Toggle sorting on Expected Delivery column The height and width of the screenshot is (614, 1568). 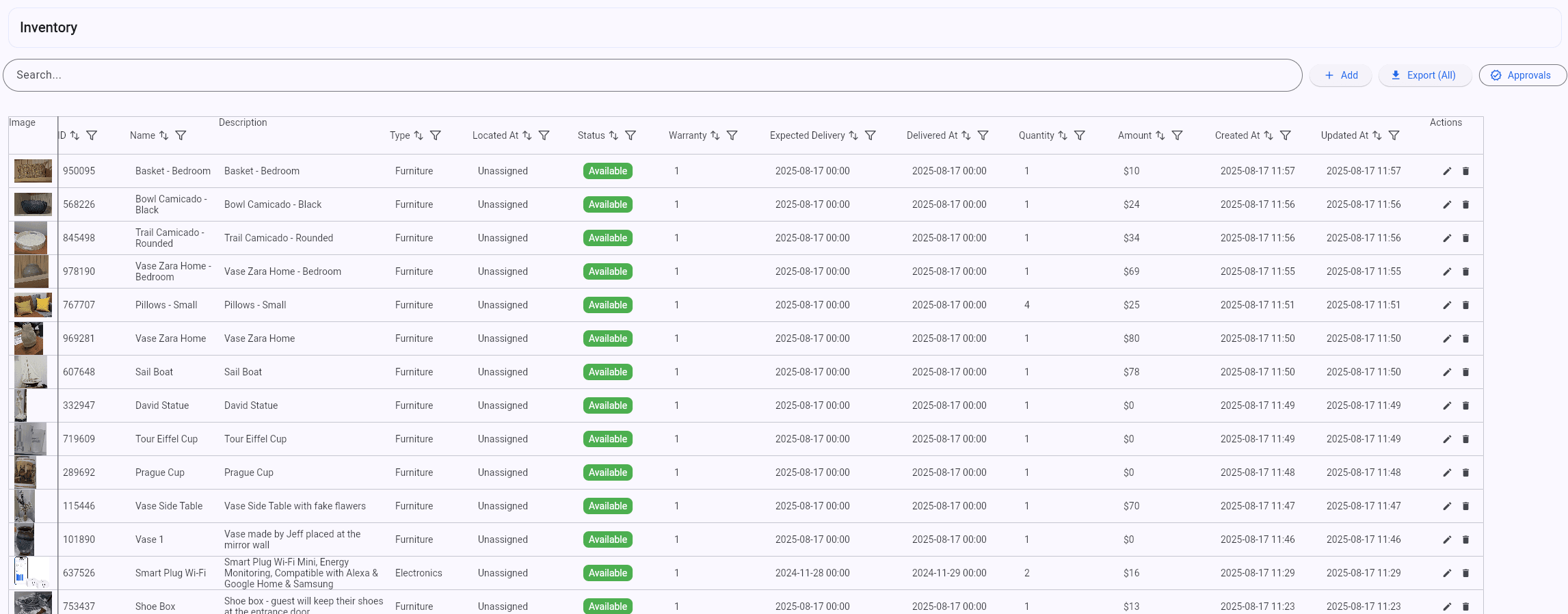[853, 135]
